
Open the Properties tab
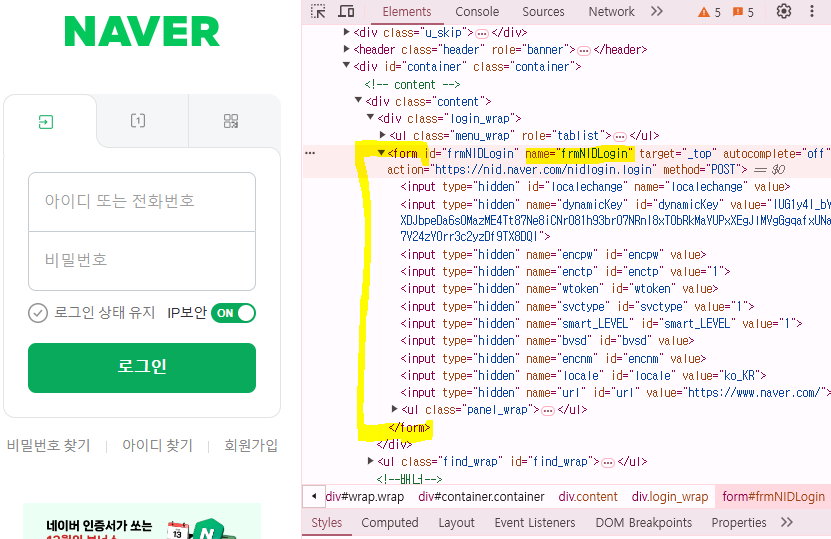(739, 523)
